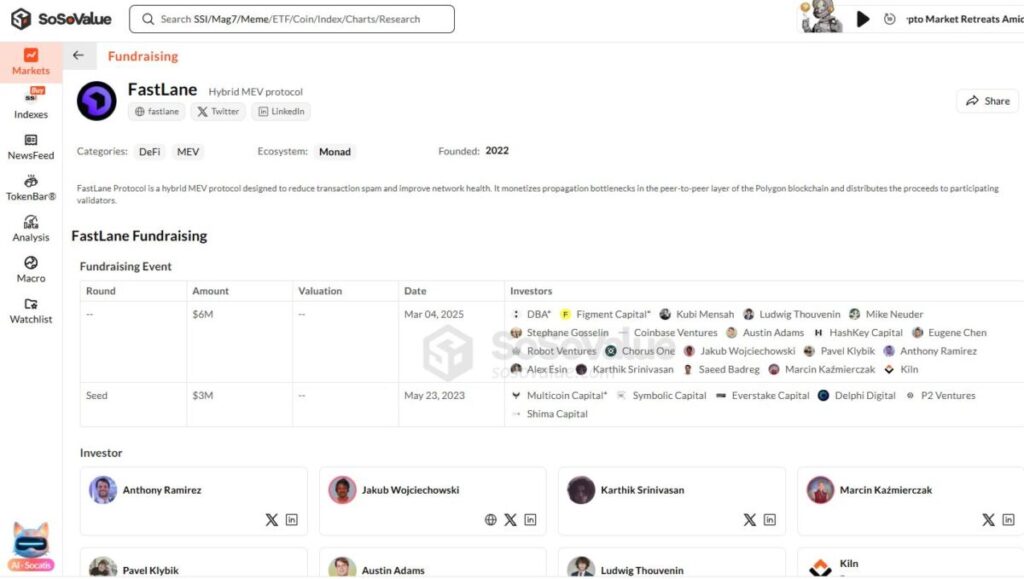Open the fastlane website link
The height and width of the screenshot is (579, 1024).
click(x=157, y=112)
